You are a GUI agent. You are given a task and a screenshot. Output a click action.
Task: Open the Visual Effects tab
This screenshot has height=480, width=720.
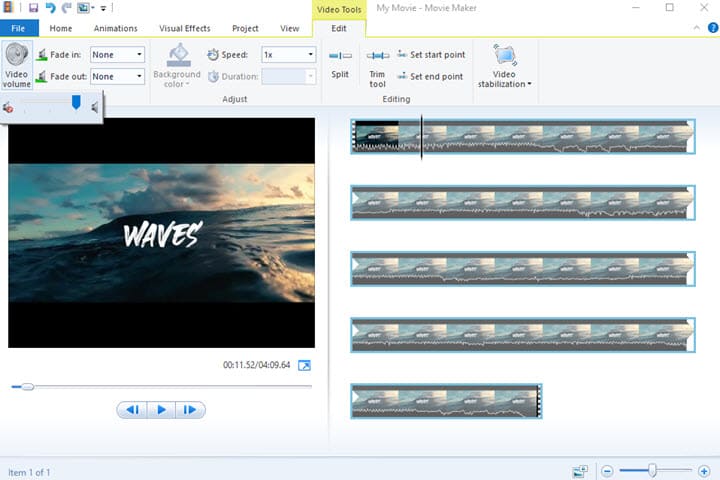coord(185,29)
